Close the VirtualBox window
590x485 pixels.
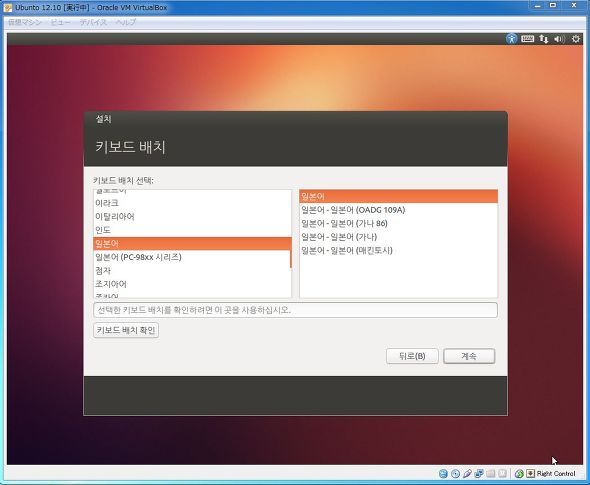(574, 6)
